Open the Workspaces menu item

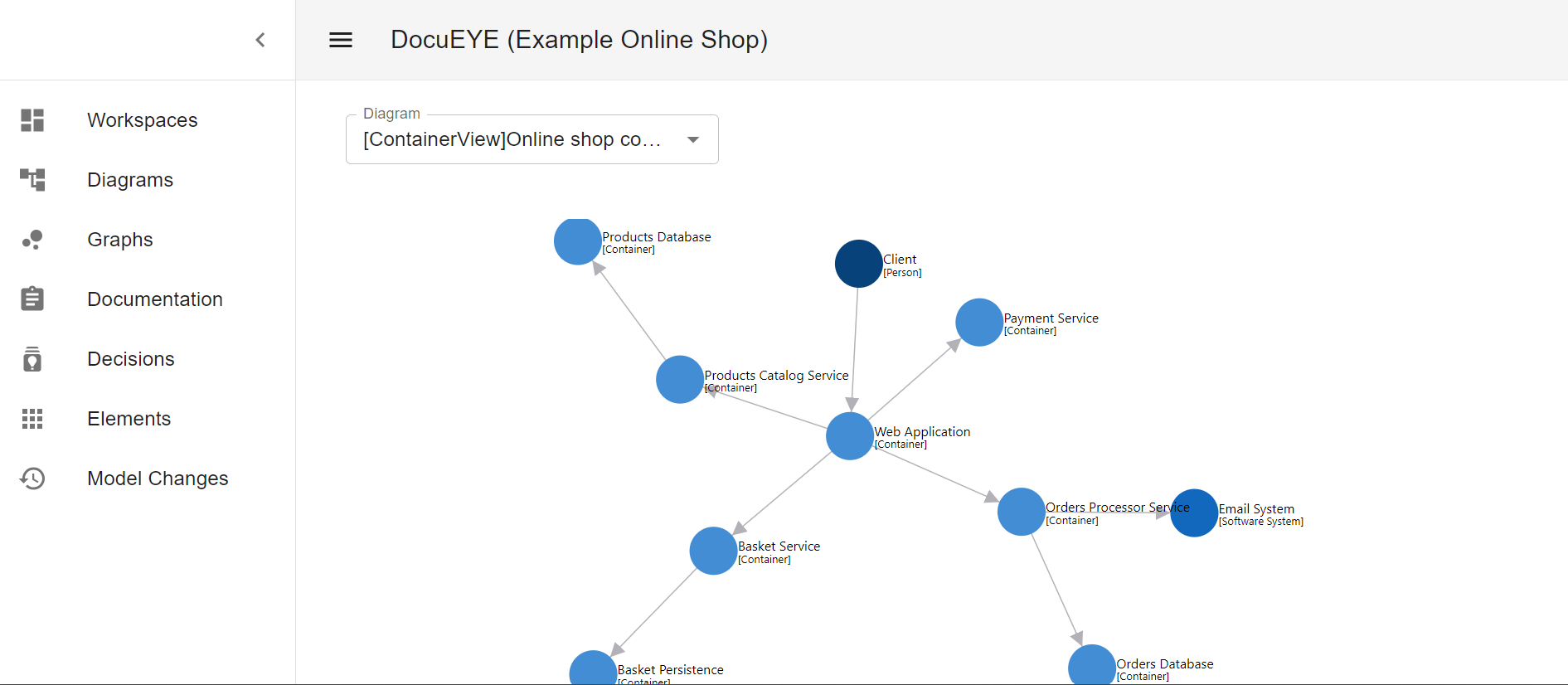(x=142, y=120)
